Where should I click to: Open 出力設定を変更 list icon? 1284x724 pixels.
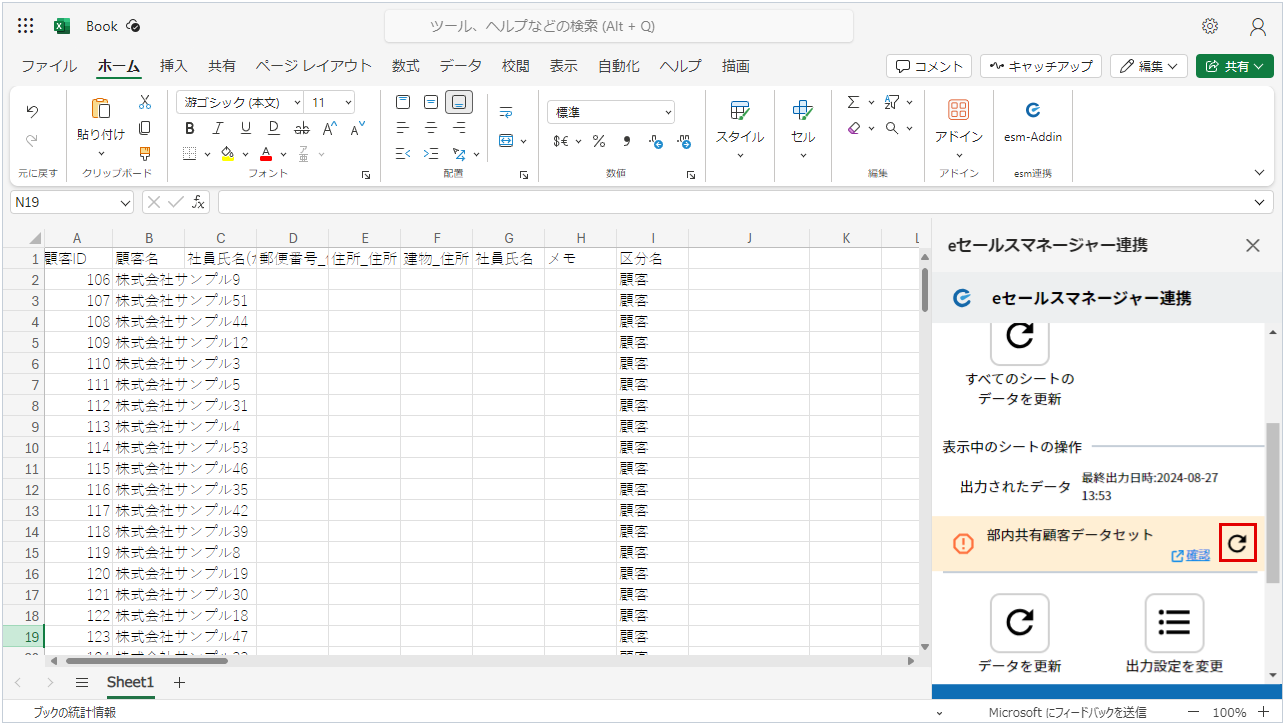pyautogui.click(x=1174, y=623)
